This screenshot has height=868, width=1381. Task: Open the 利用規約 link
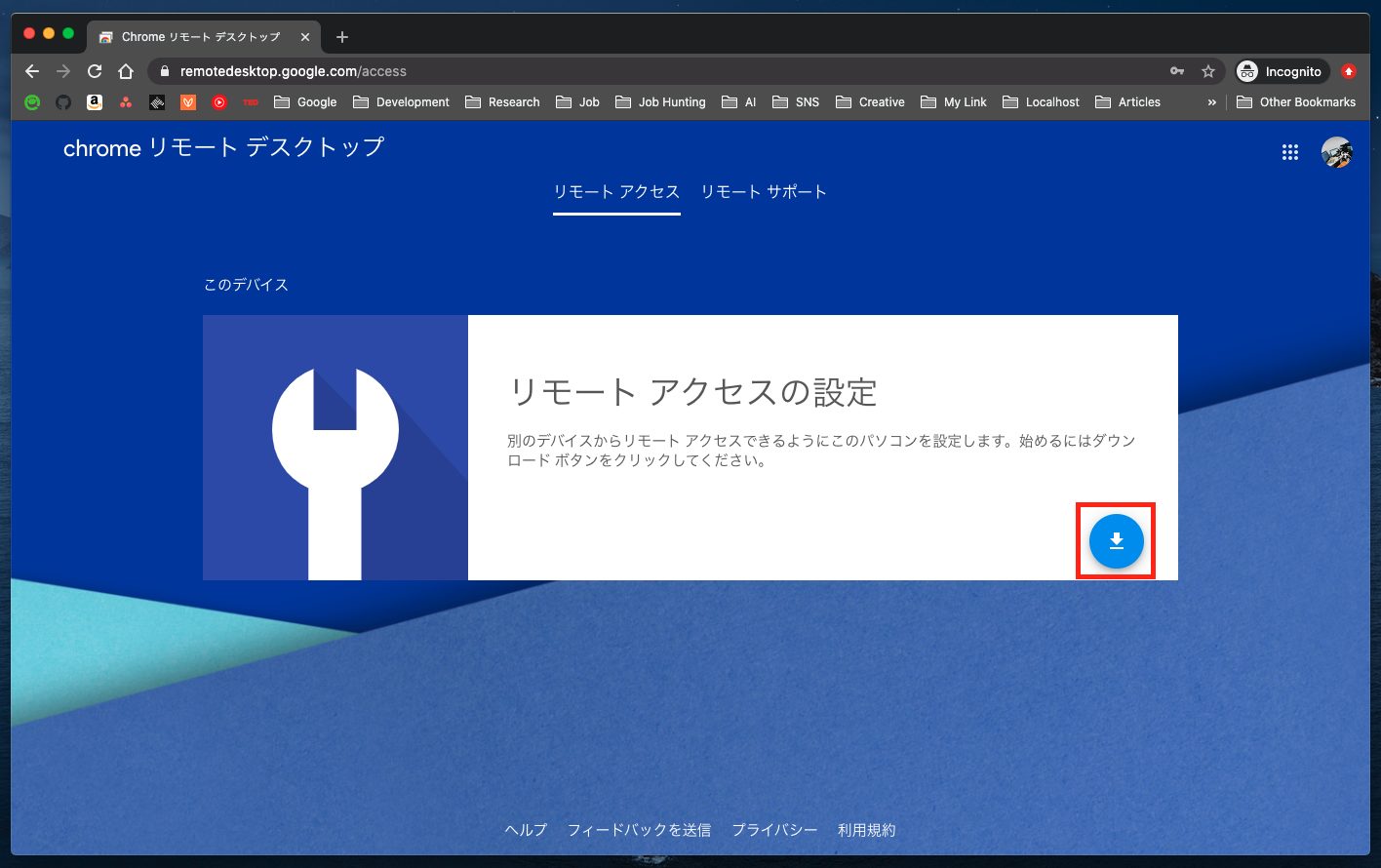coord(866,830)
